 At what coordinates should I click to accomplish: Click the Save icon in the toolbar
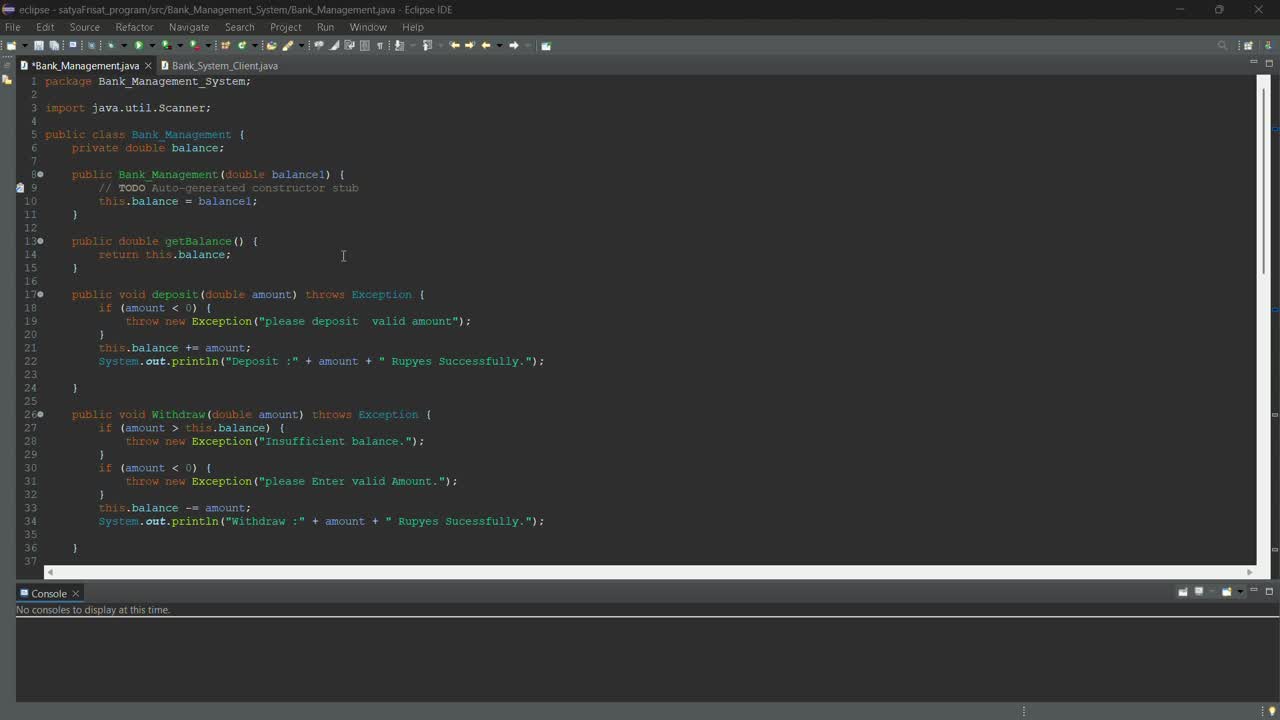click(x=39, y=45)
